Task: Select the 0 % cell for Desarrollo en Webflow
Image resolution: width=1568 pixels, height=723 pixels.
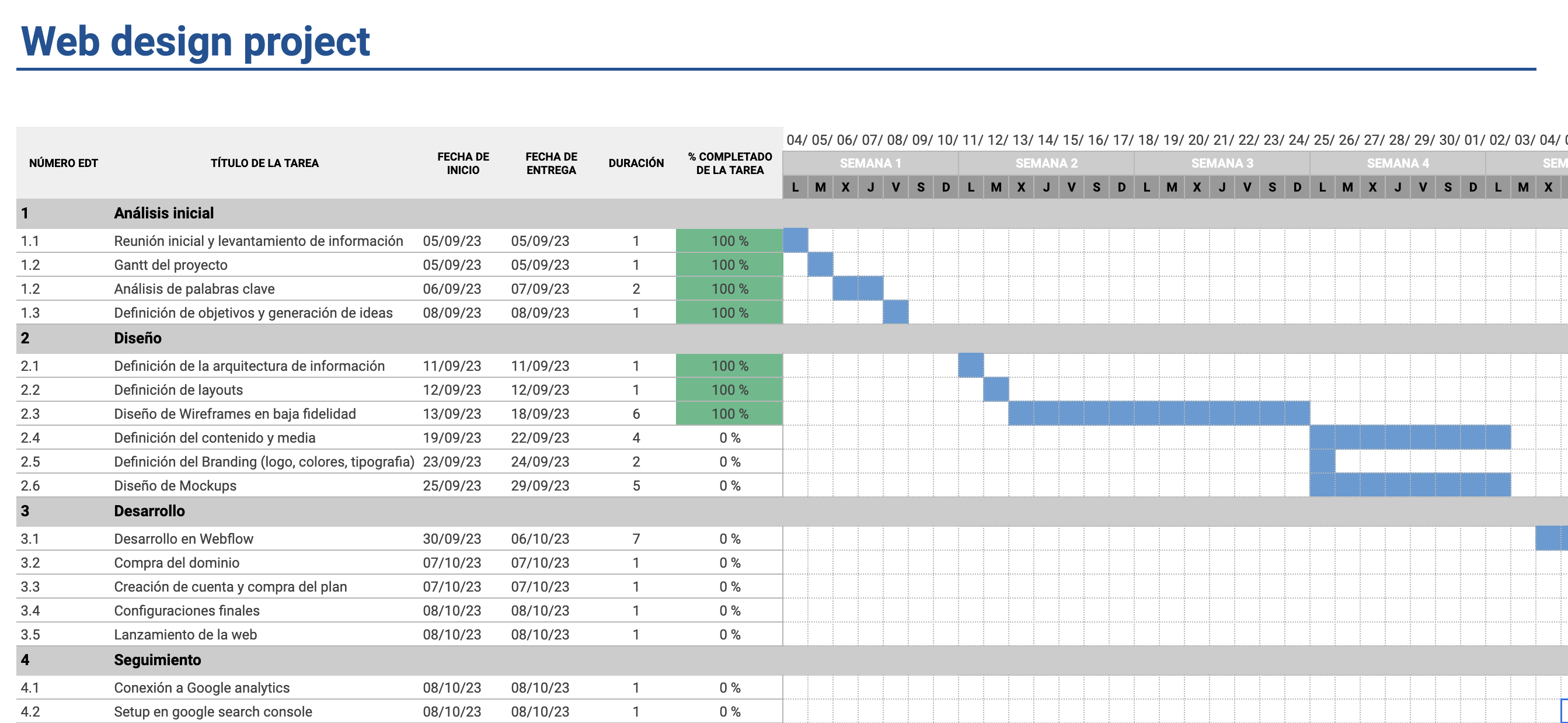Action: (729, 539)
